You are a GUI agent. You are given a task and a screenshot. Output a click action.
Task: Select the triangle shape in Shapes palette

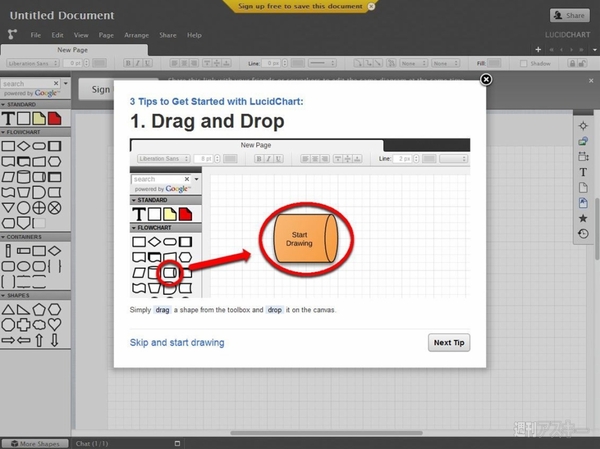point(8,309)
